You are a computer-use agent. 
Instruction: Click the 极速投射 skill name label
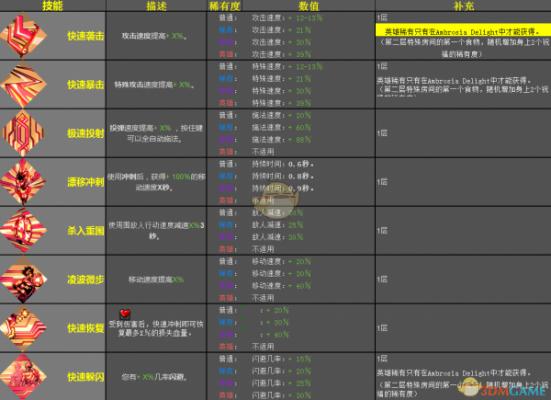coord(85,133)
